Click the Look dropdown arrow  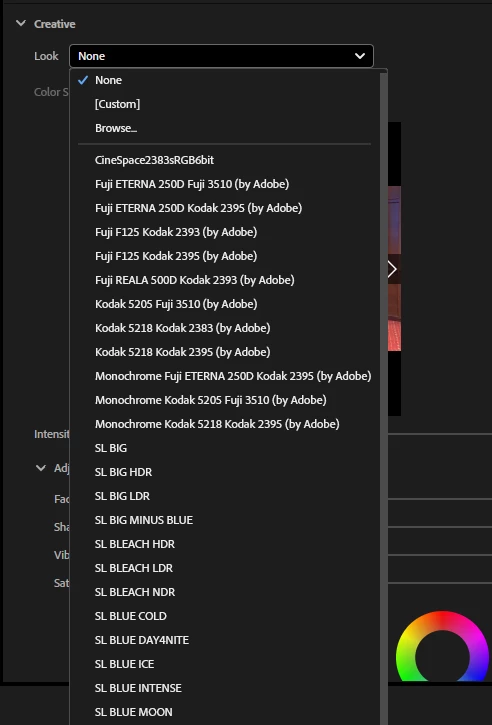(x=359, y=56)
